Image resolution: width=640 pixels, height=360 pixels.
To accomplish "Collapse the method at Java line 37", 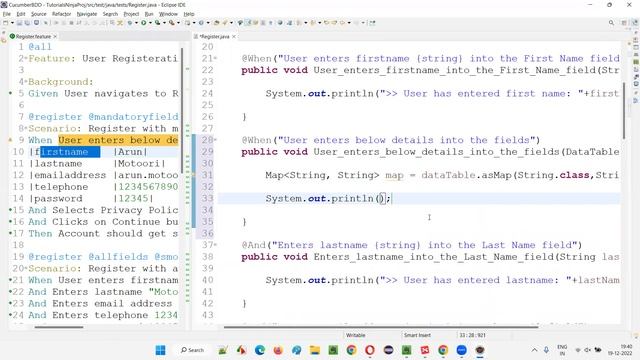I will (x=216, y=245).
